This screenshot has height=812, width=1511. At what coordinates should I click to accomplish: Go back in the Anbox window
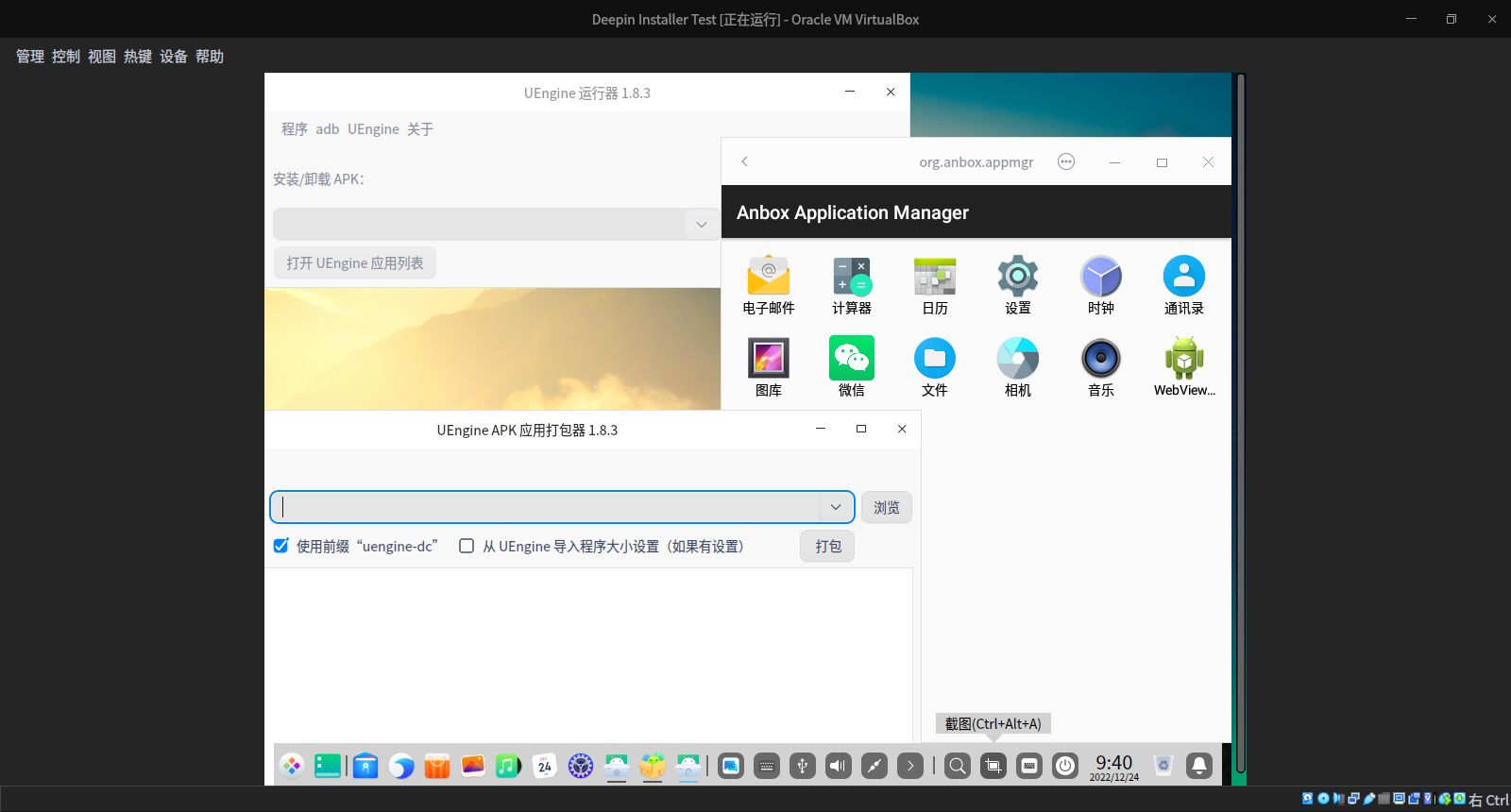(x=744, y=161)
